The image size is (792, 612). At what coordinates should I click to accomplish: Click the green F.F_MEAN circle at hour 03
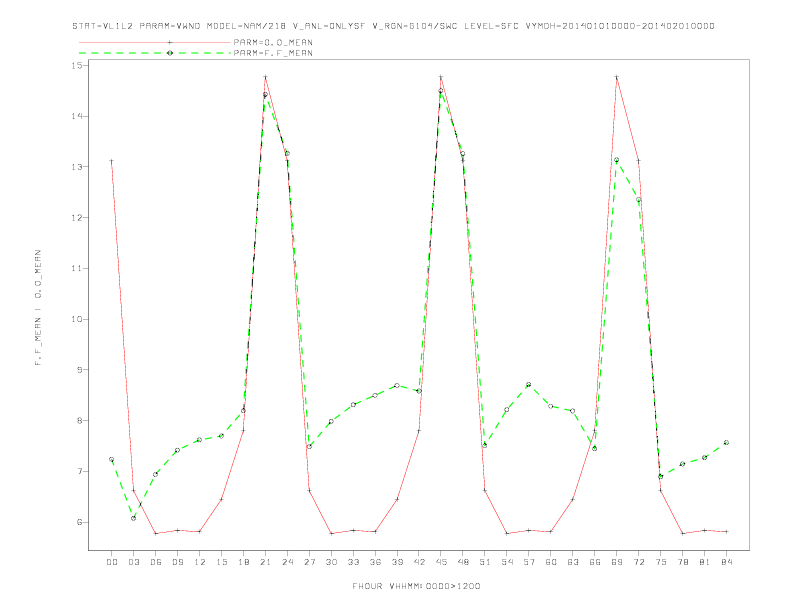(133, 518)
